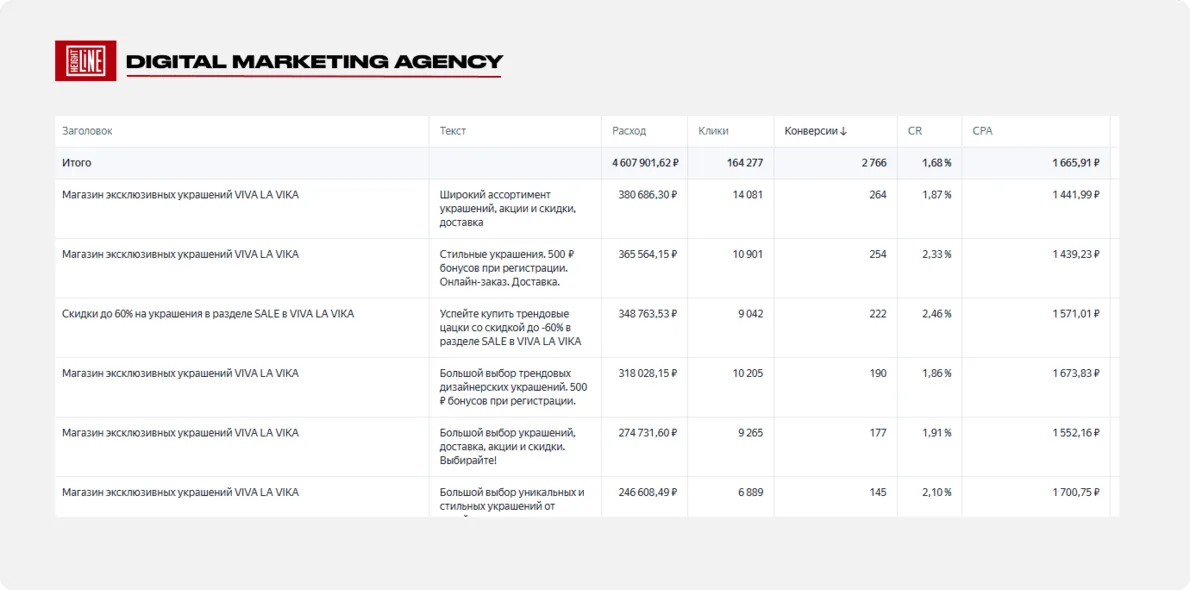Click the Height Line red logo

tap(86, 61)
